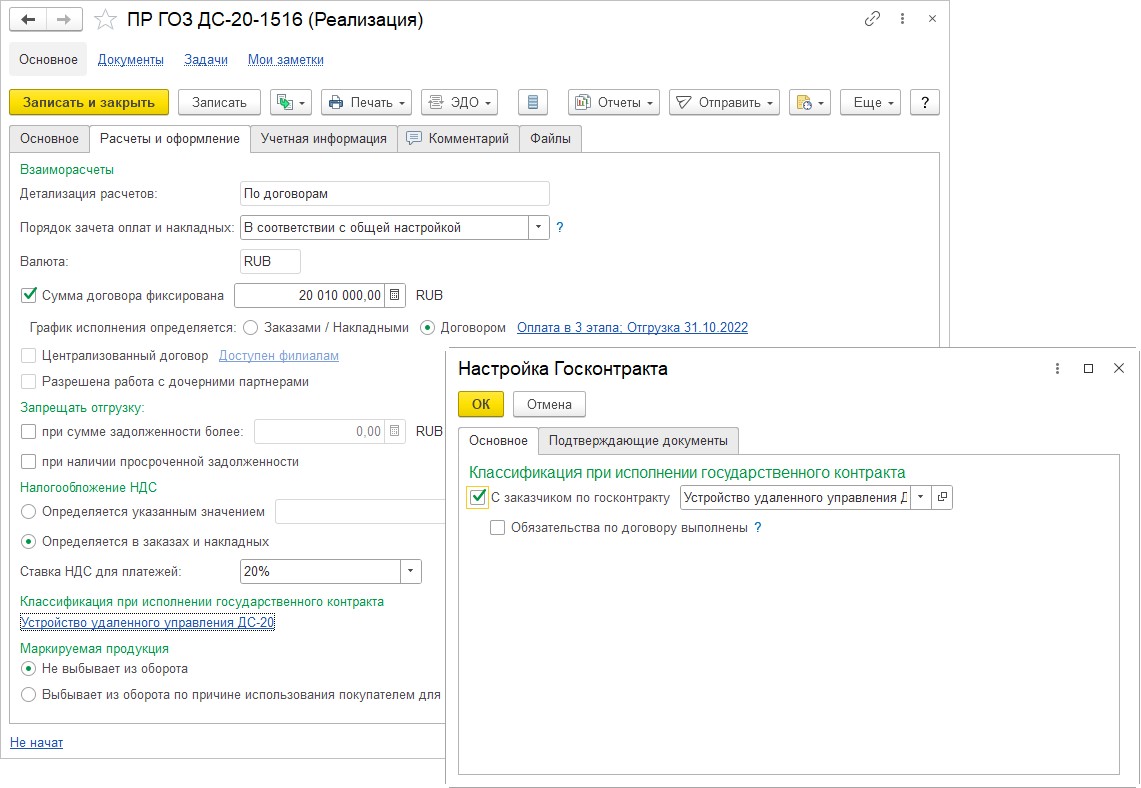Go forward with the right arrow button
1141x788 pixels.
(64, 20)
